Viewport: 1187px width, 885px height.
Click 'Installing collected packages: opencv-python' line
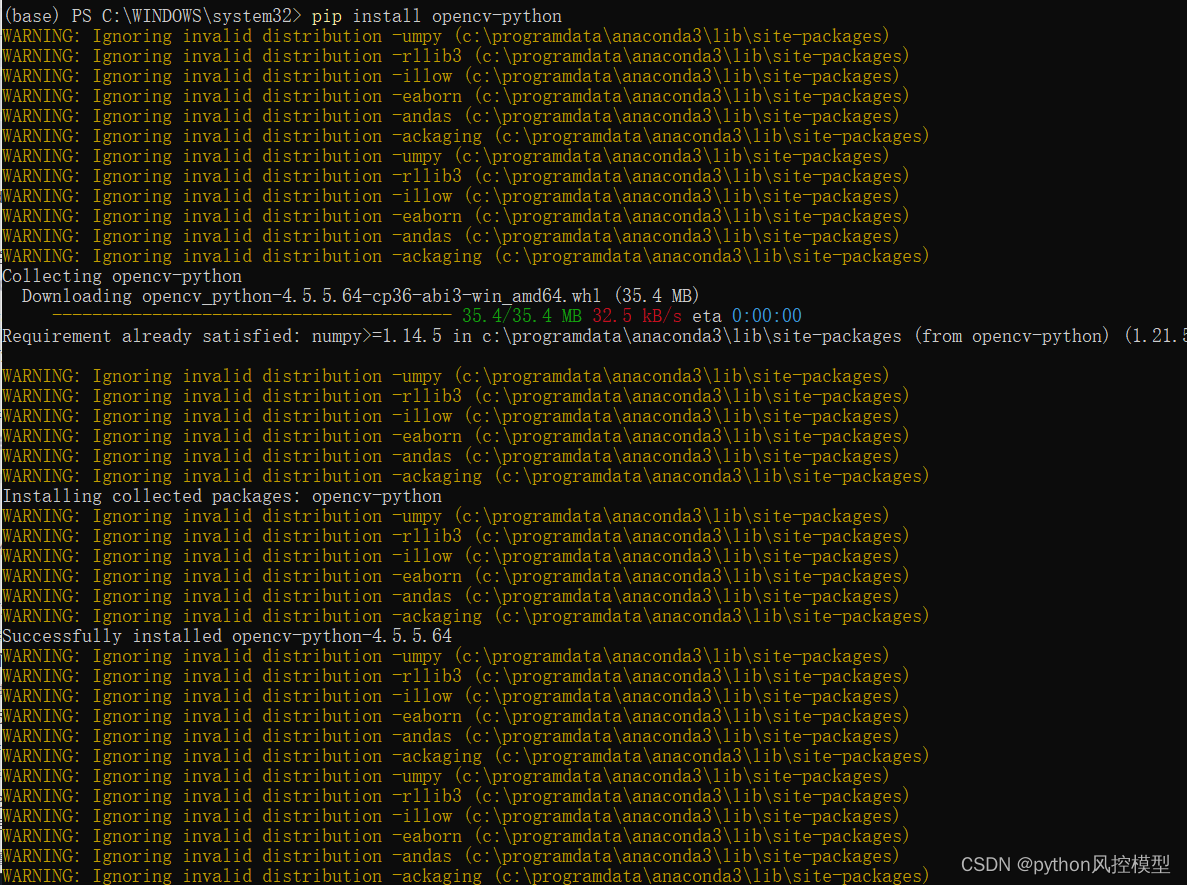222,497
